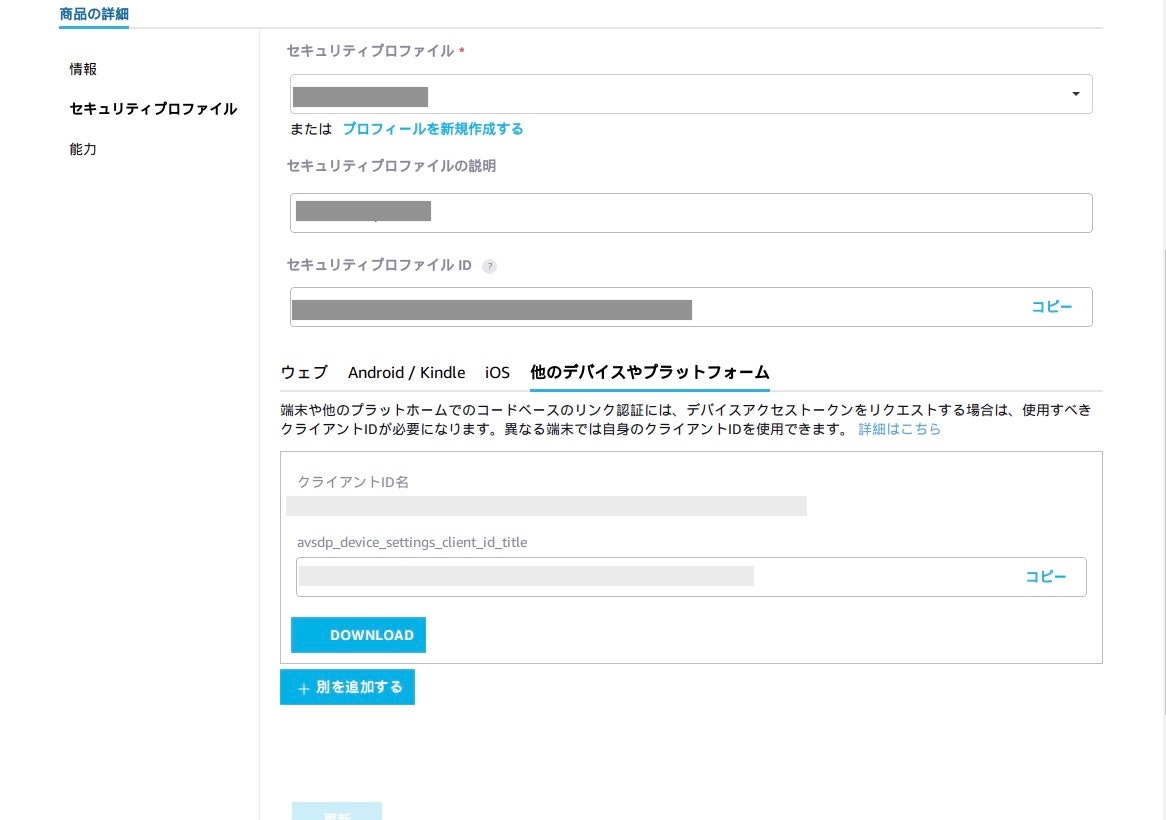Switch to the ウェブ tab
Image resolution: width=1166 pixels, height=820 pixels.
click(304, 372)
